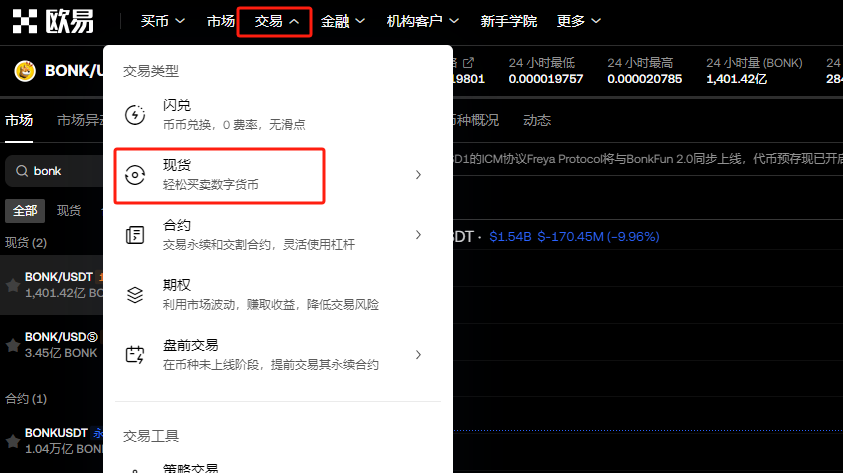Switch to the 市场异动 tab

point(80,120)
